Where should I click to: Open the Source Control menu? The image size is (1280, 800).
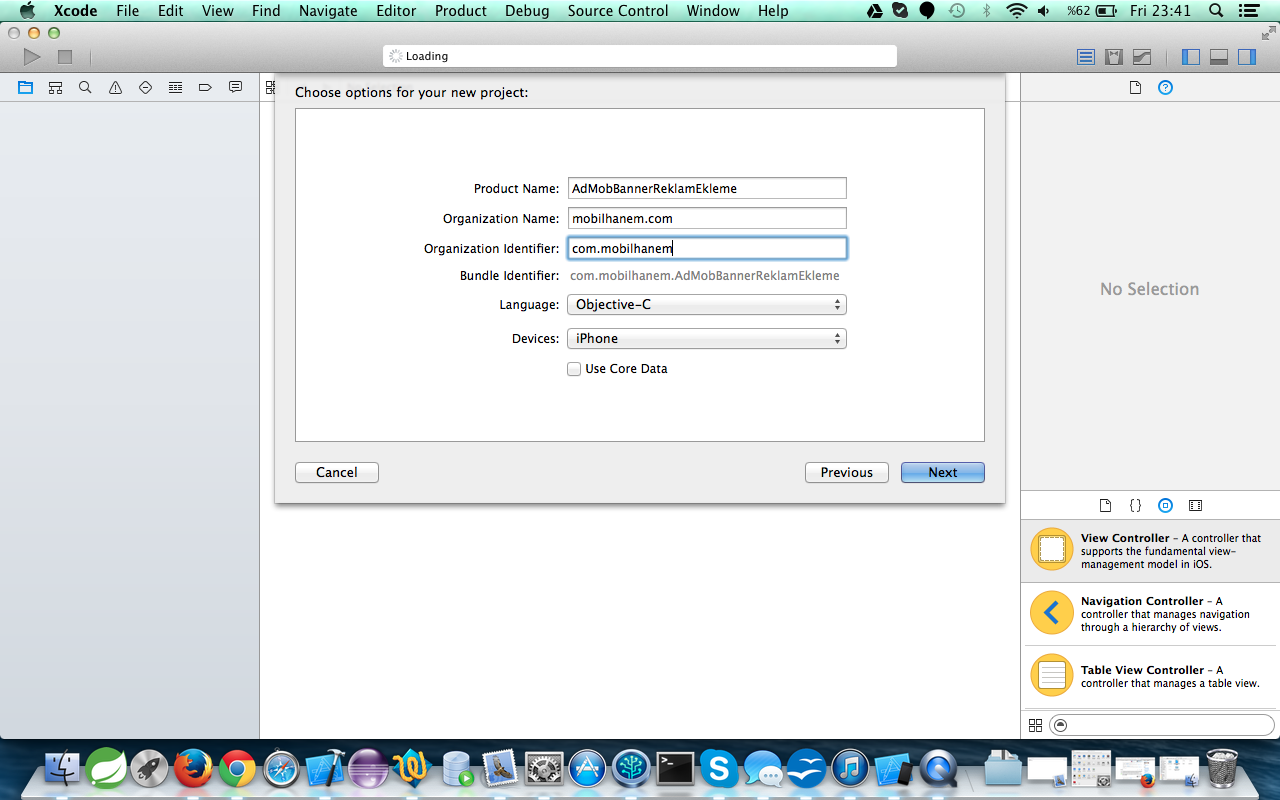click(x=618, y=11)
